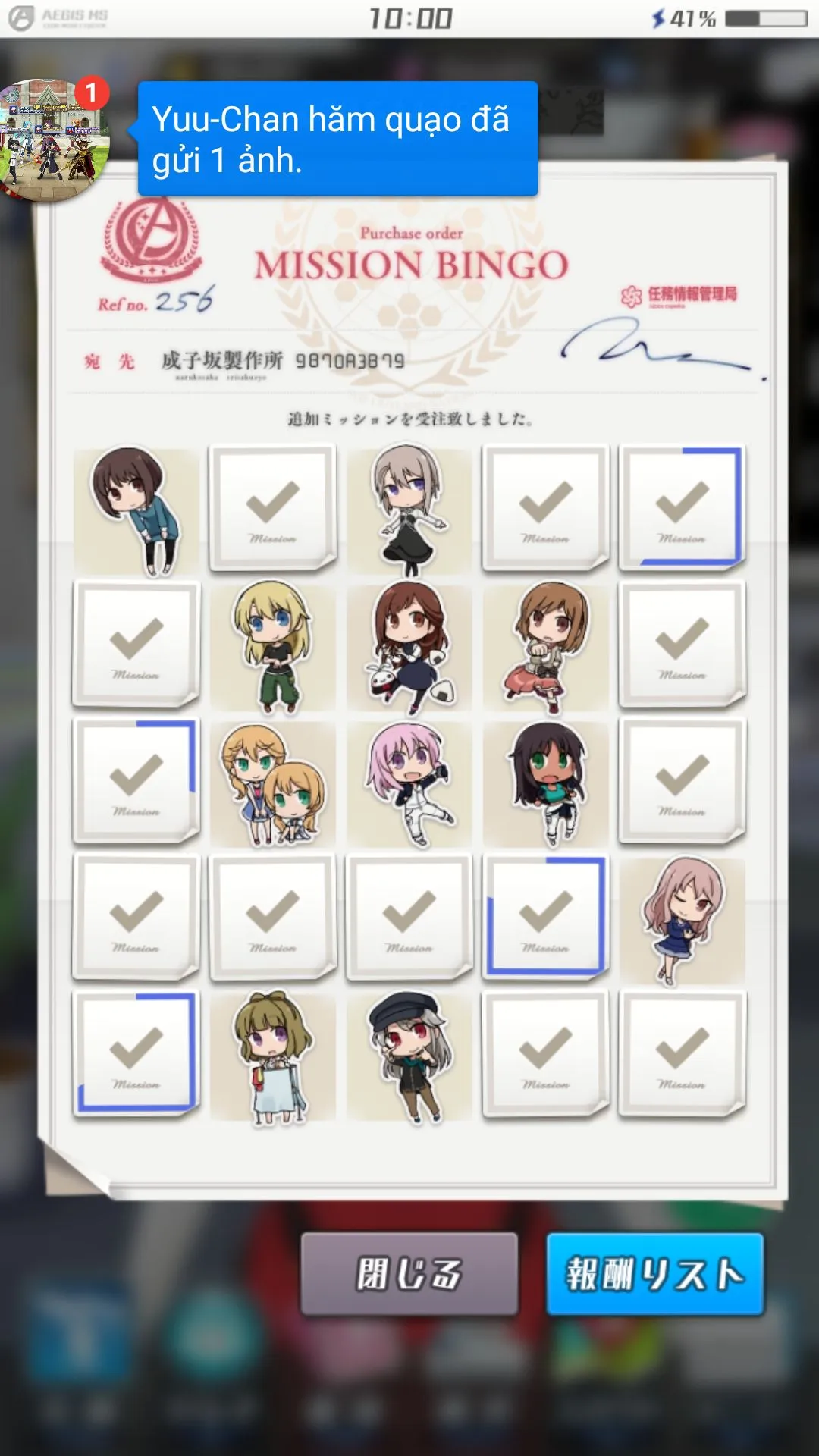Select the pink-haired girl in white outfit tile

(409, 783)
